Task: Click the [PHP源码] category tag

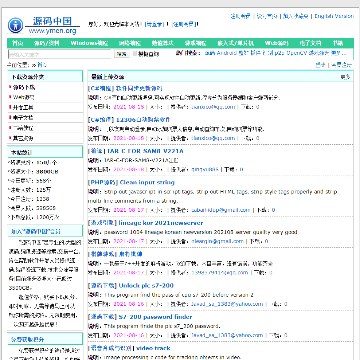Action: coord(103,182)
